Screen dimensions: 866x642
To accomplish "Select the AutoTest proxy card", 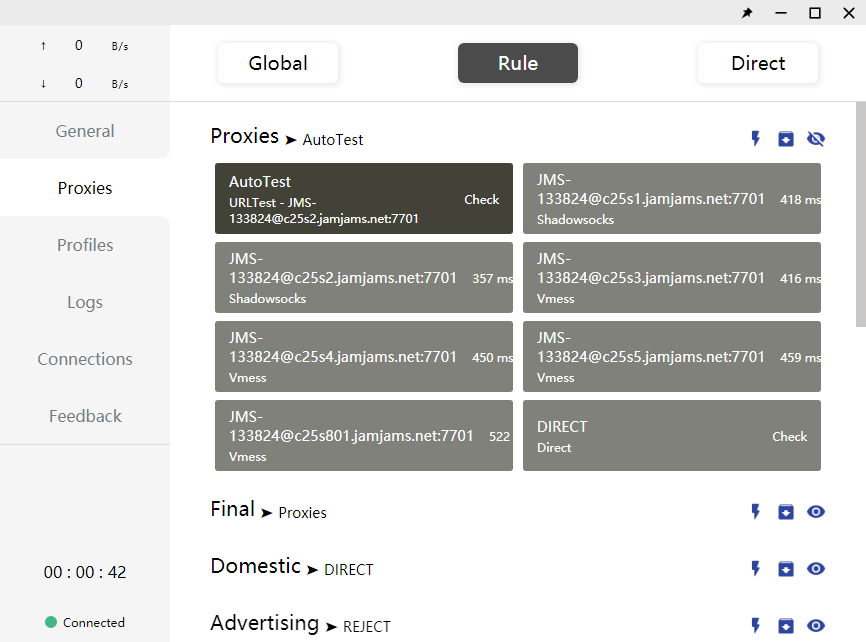I will point(340,198).
